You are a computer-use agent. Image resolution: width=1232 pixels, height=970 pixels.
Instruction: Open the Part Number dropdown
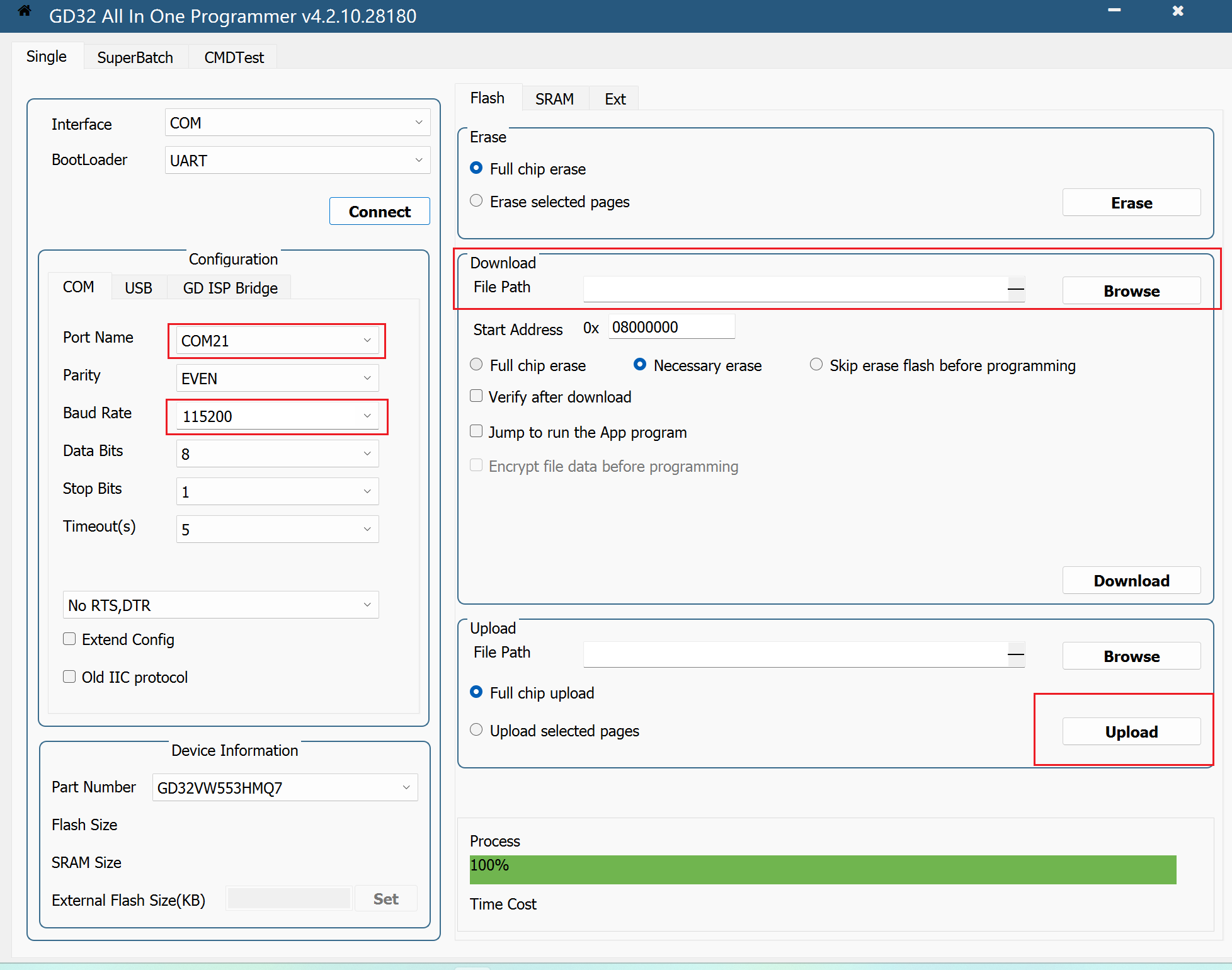pos(406,788)
